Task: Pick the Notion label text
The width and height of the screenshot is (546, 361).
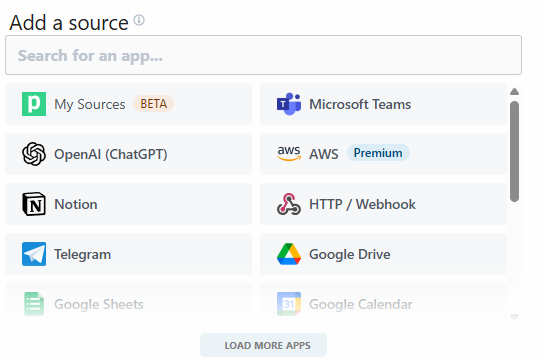Action: pos(76,204)
